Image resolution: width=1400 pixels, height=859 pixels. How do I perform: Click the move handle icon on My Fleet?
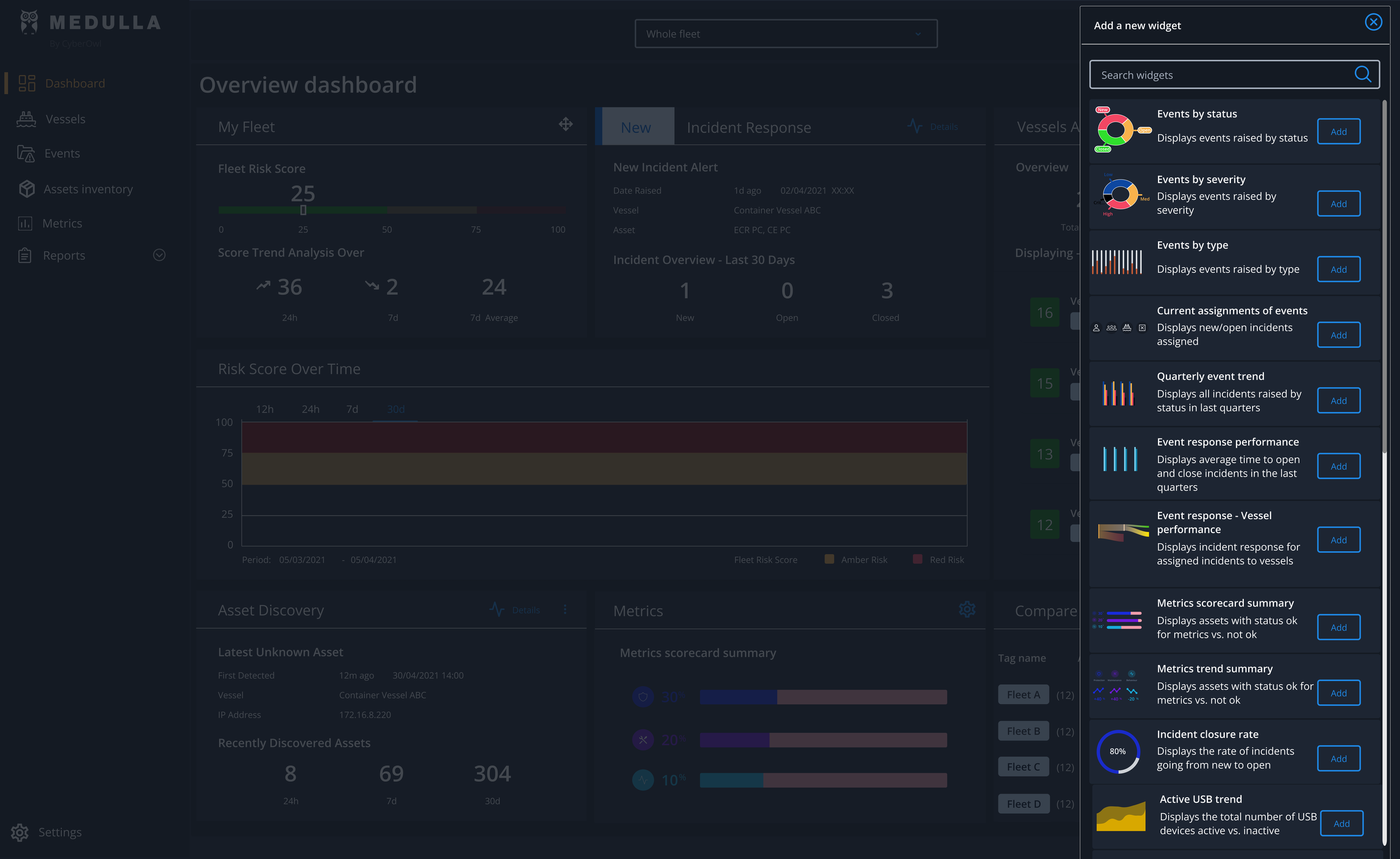coord(566,124)
